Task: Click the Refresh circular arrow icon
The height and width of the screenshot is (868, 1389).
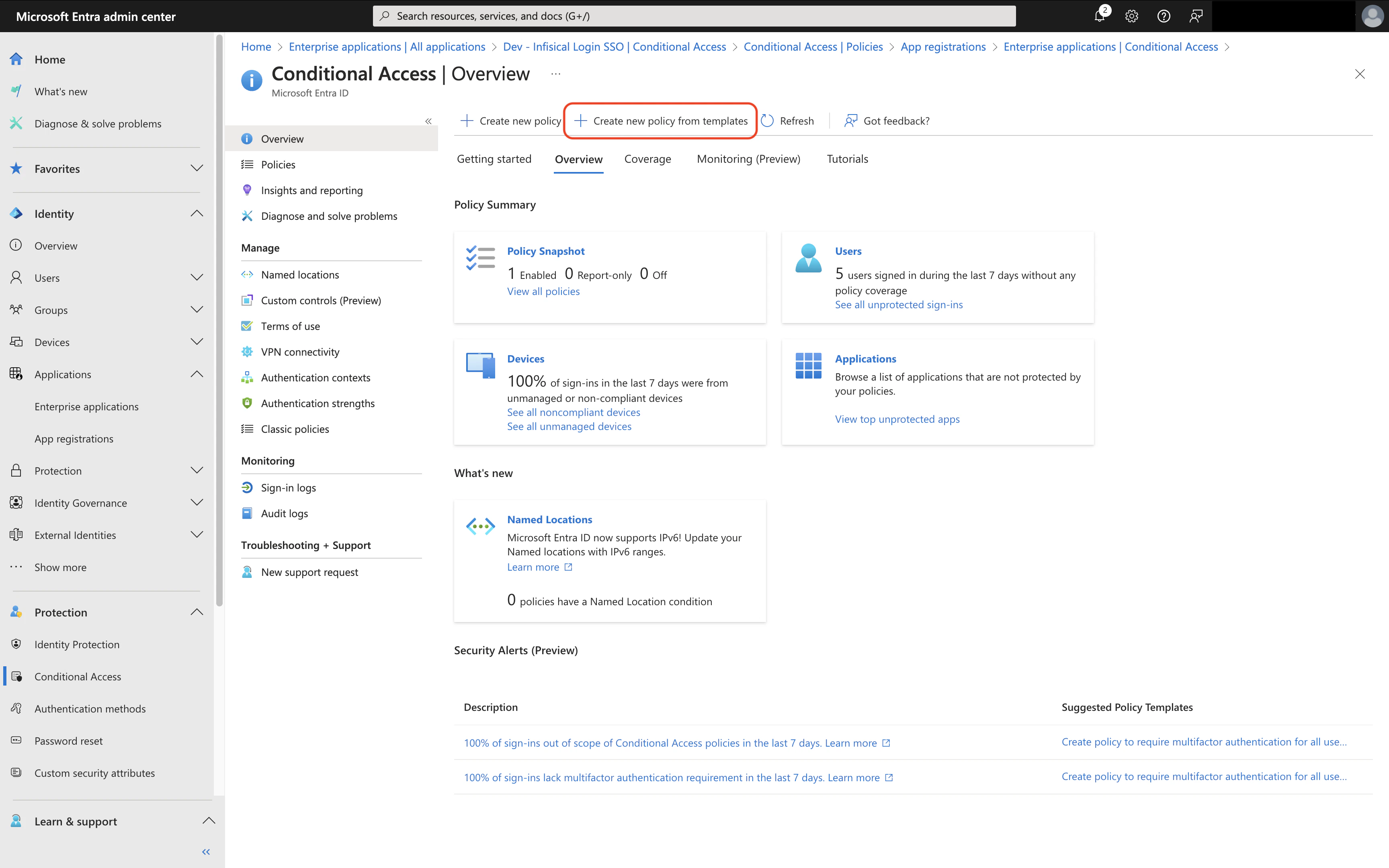Action: 767,121
